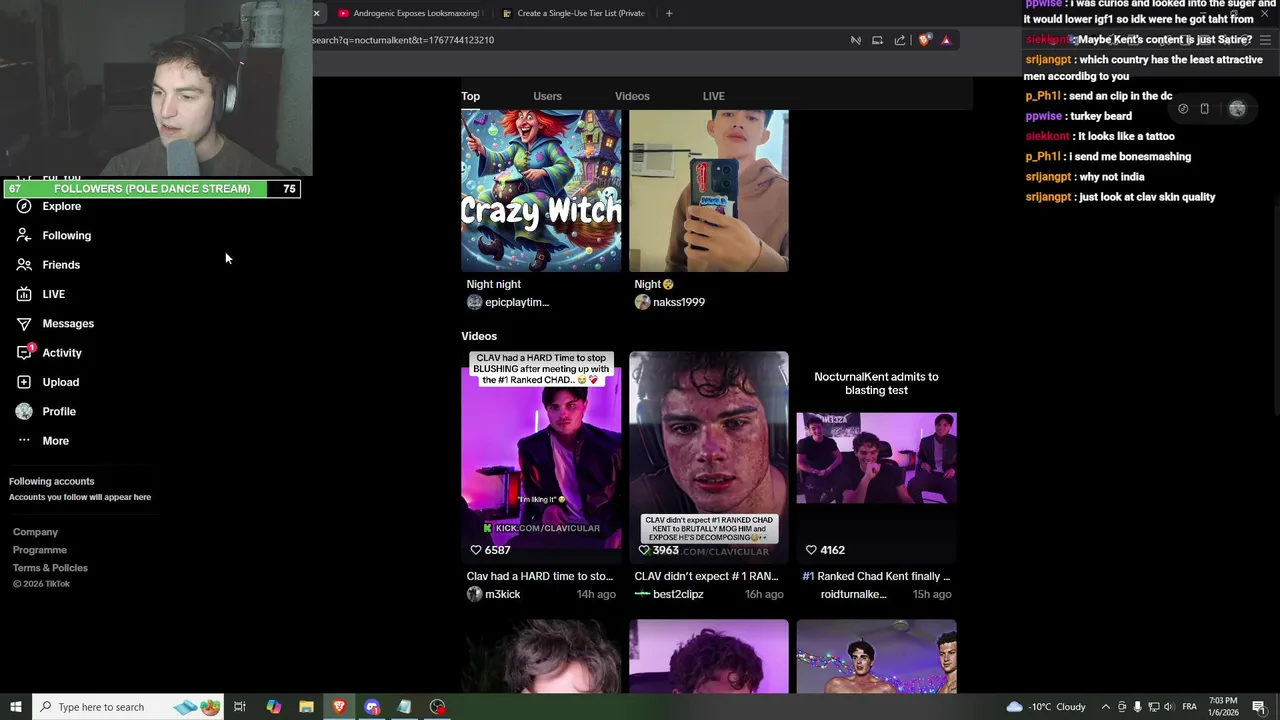Click the Brave Shields lion icon
The height and width of the screenshot is (720, 1280).
coord(924,40)
